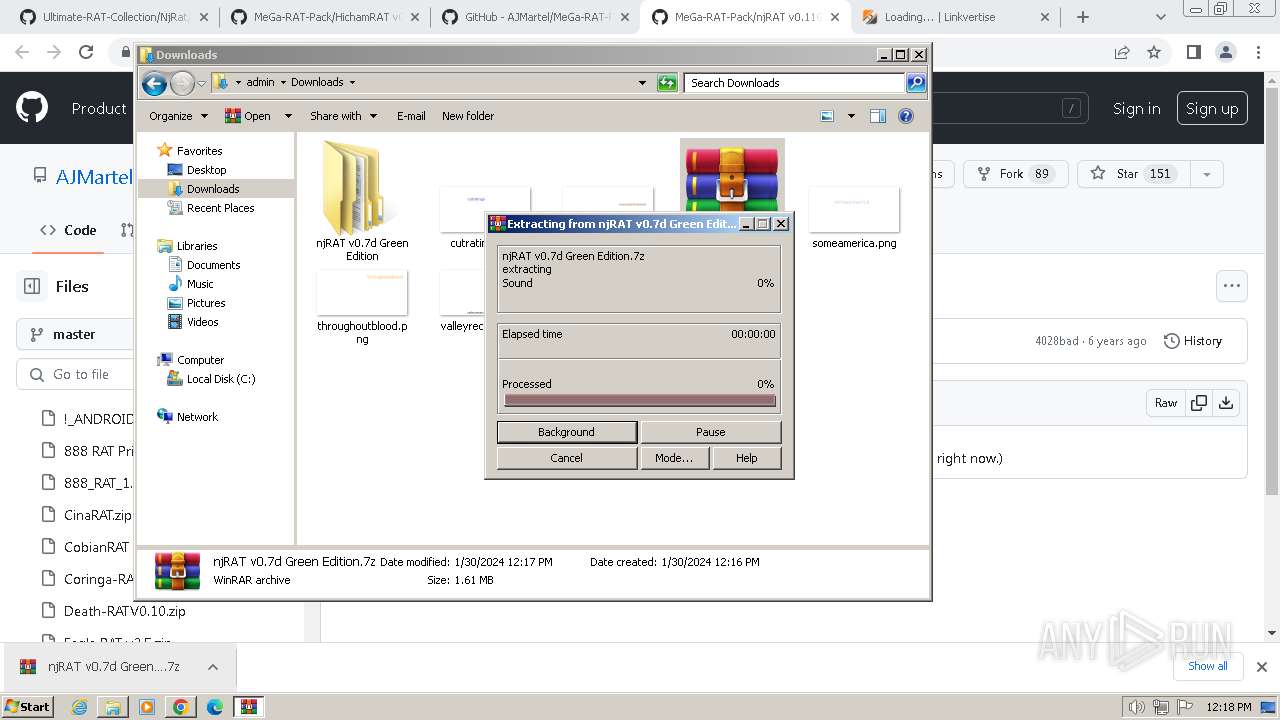Screen dimensions: 1280x720
Task: Open the Organize dropdown menu
Action: click(x=178, y=116)
